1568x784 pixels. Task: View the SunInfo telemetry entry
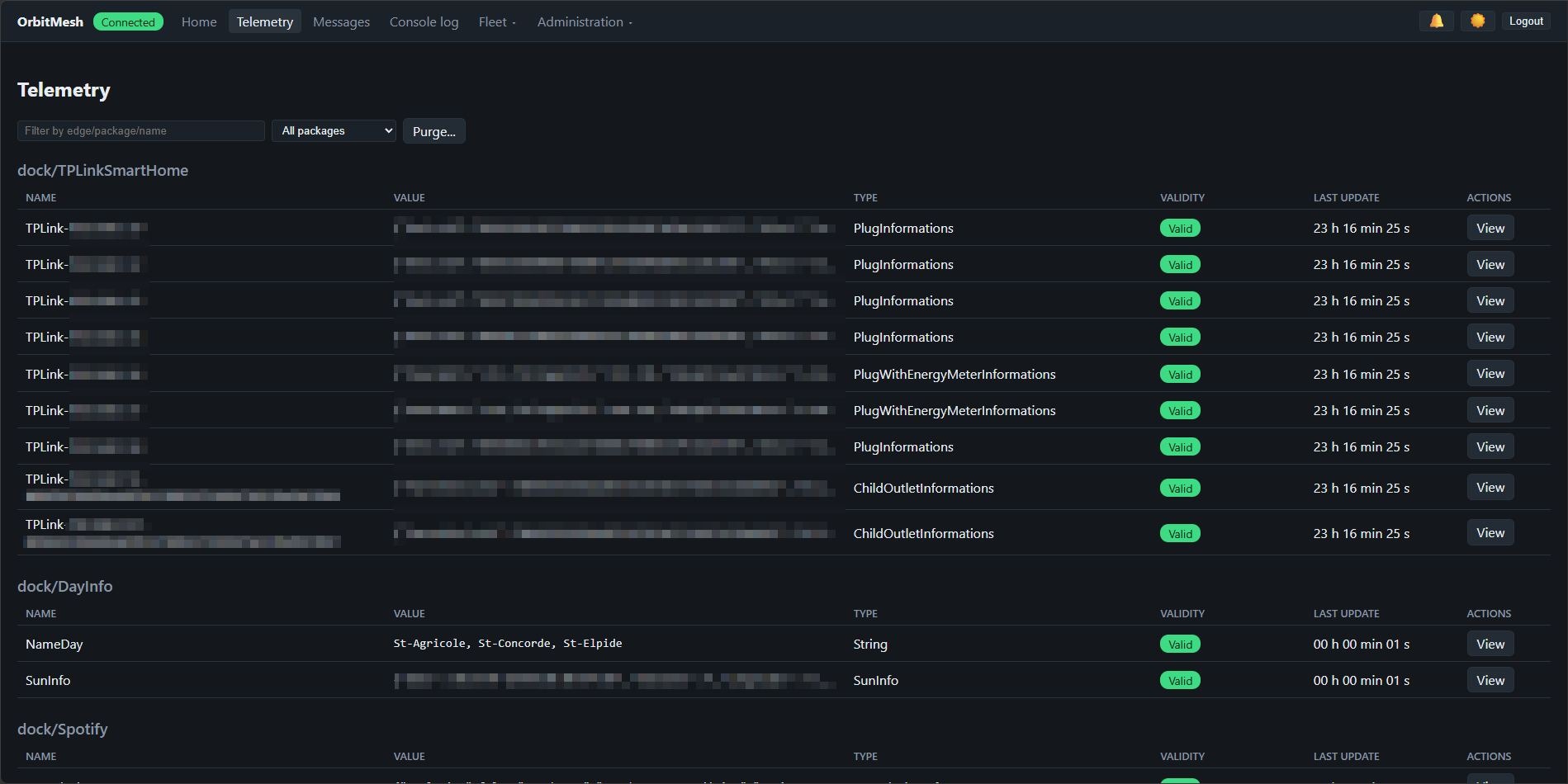click(x=1490, y=680)
